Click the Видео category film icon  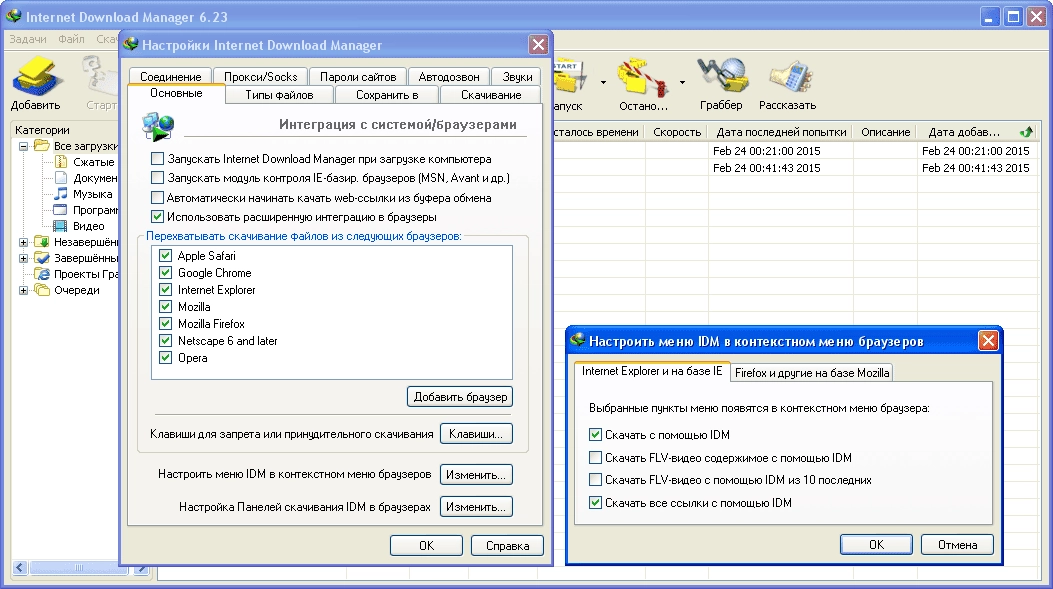[x=60, y=226]
